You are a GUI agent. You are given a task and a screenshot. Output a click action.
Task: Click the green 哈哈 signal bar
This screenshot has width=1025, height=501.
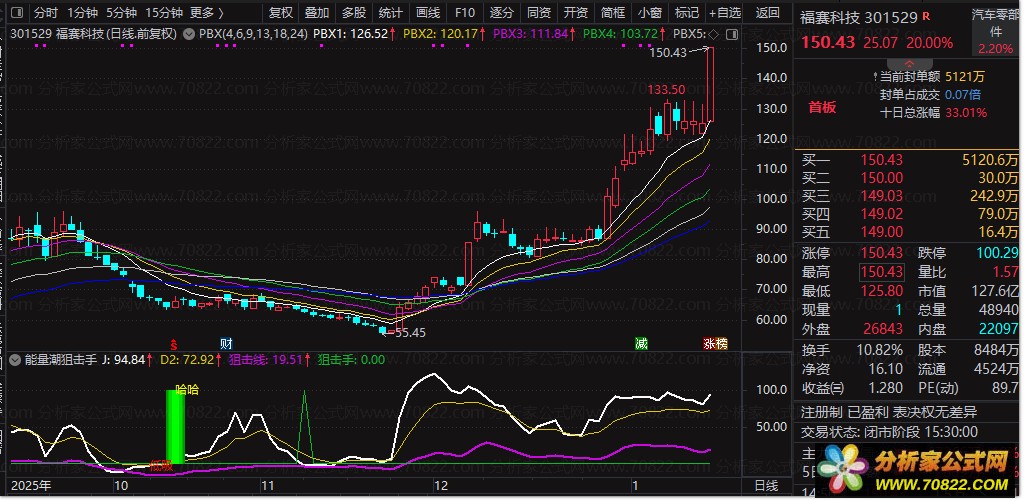pyautogui.click(x=176, y=427)
